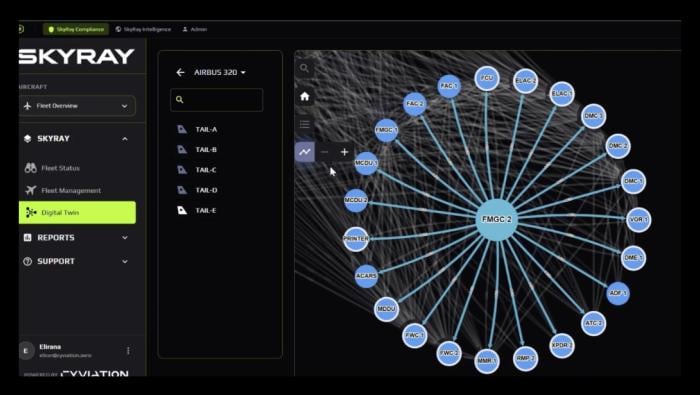Go back using the arrow beside AIRBUS 320
Screen dimensions: 700x395
click(x=180, y=72)
